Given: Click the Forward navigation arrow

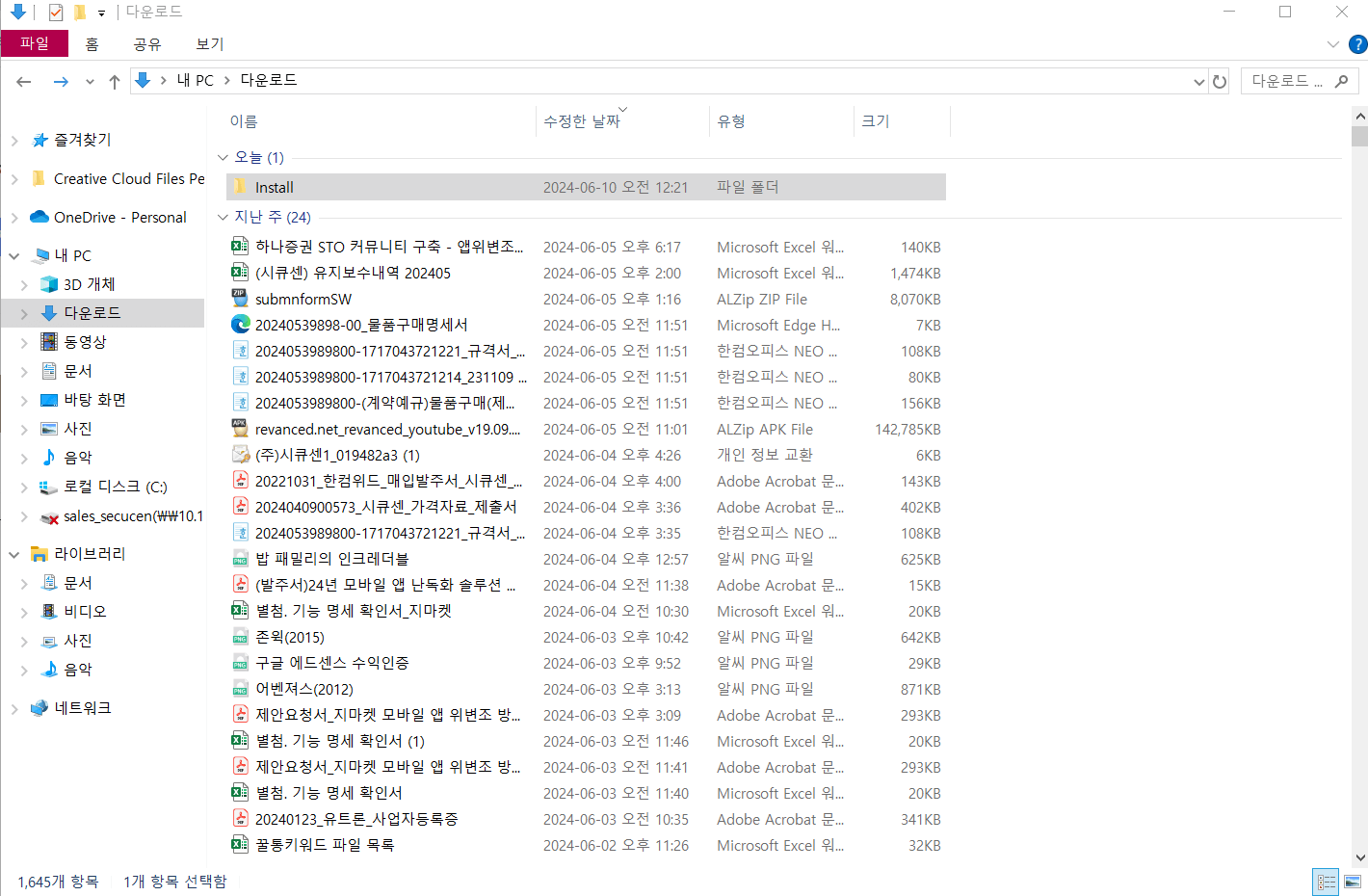Looking at the screenshot, I should (x=61, y=82).
